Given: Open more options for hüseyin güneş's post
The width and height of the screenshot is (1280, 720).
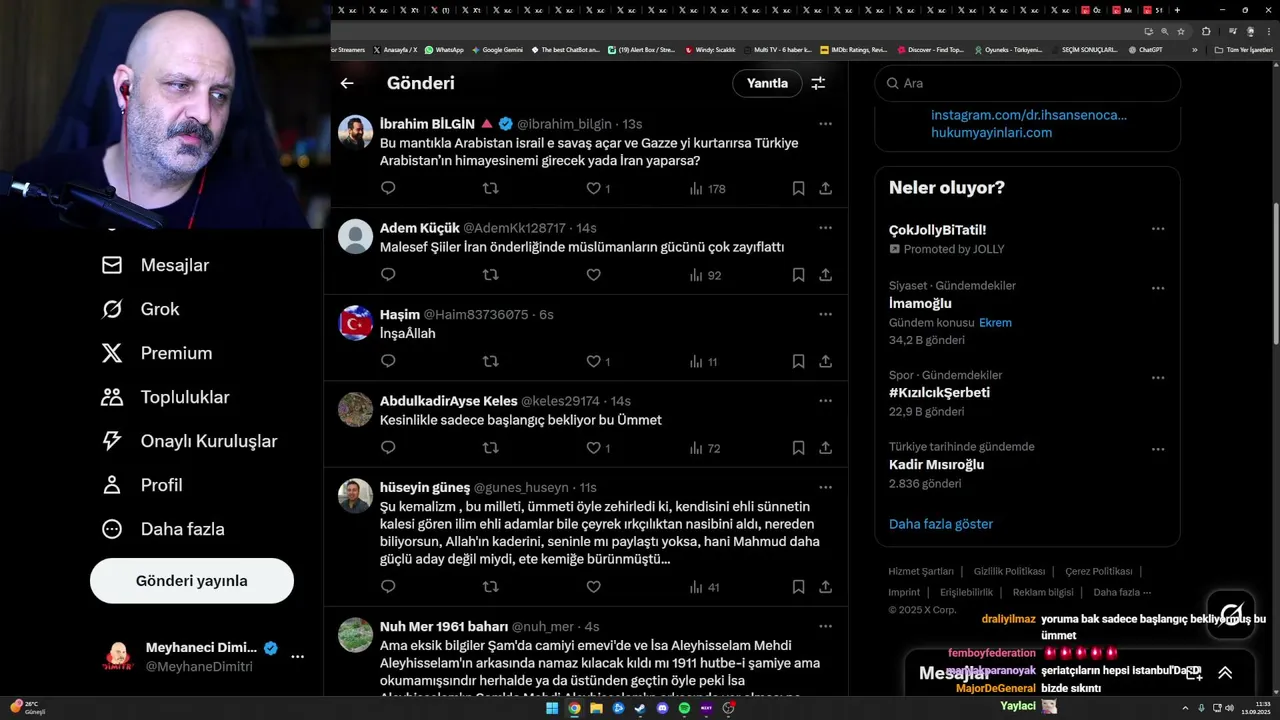Looking at the screenshot, I should [825, 487].
